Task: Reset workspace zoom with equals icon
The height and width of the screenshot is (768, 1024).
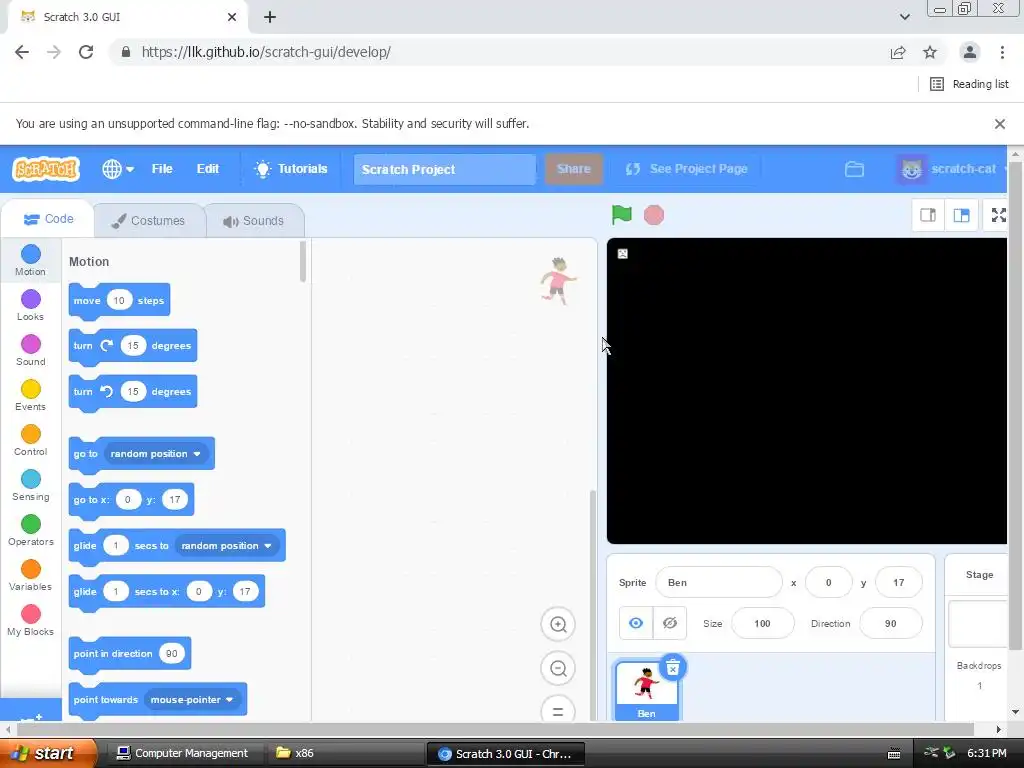Action: pyautogui.click(x=558, y=711)
